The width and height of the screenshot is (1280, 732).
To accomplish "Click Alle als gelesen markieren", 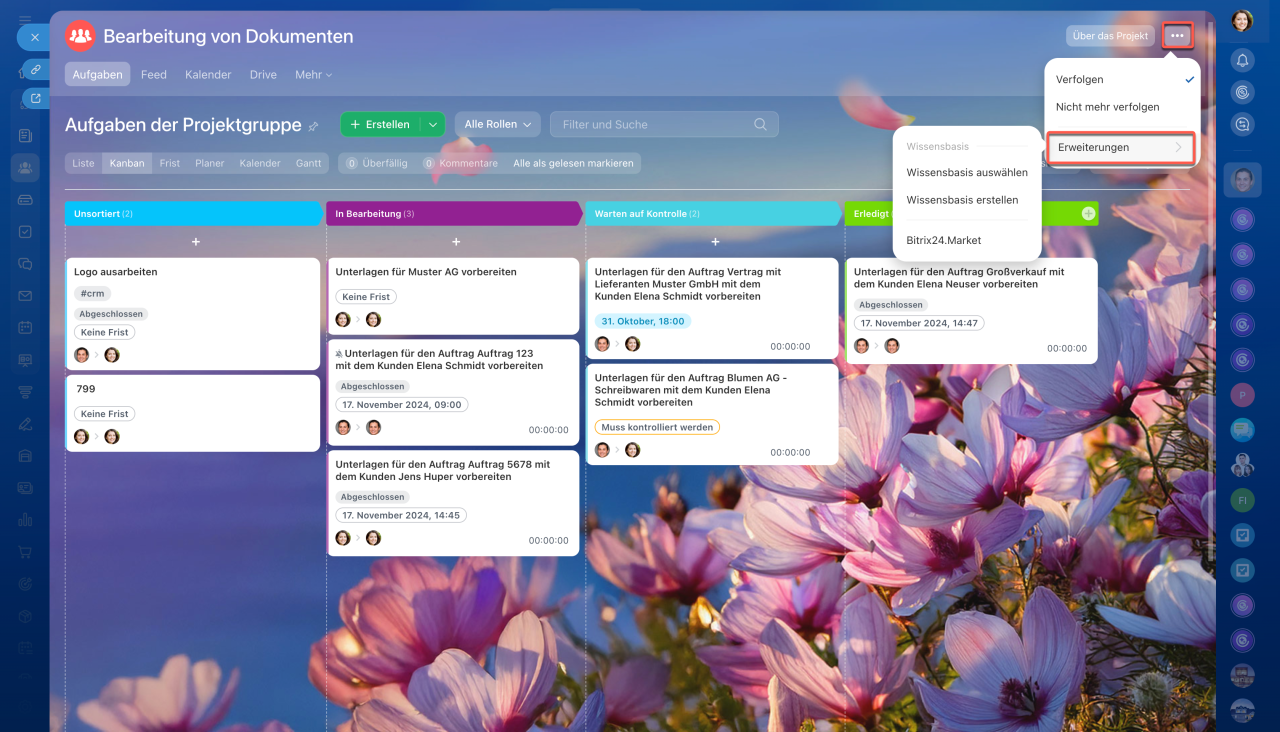I will click(x=574, y=163).
